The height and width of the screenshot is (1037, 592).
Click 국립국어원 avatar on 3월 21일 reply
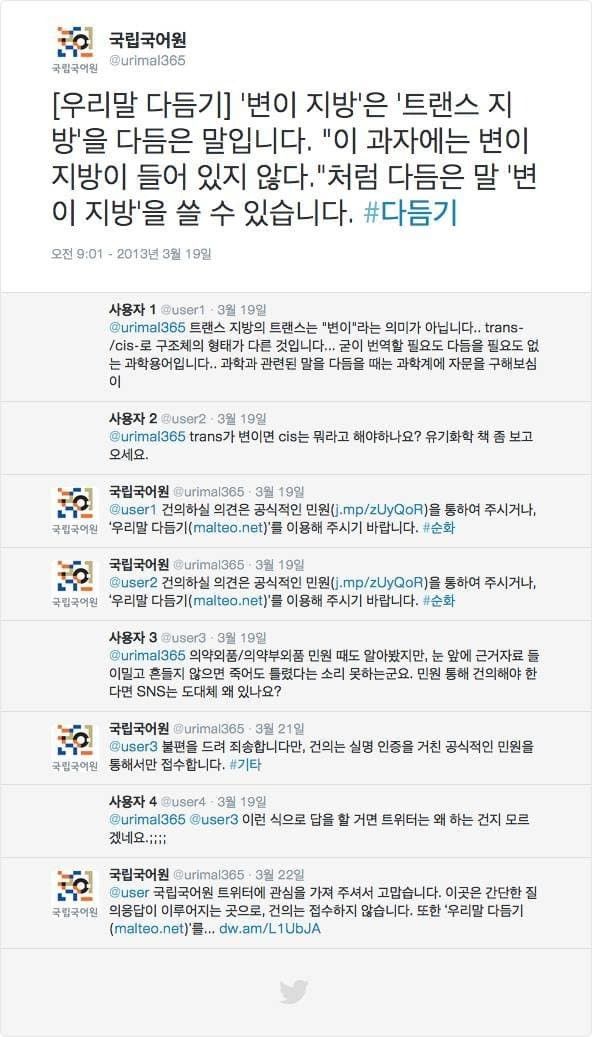(x=75, y=748)
